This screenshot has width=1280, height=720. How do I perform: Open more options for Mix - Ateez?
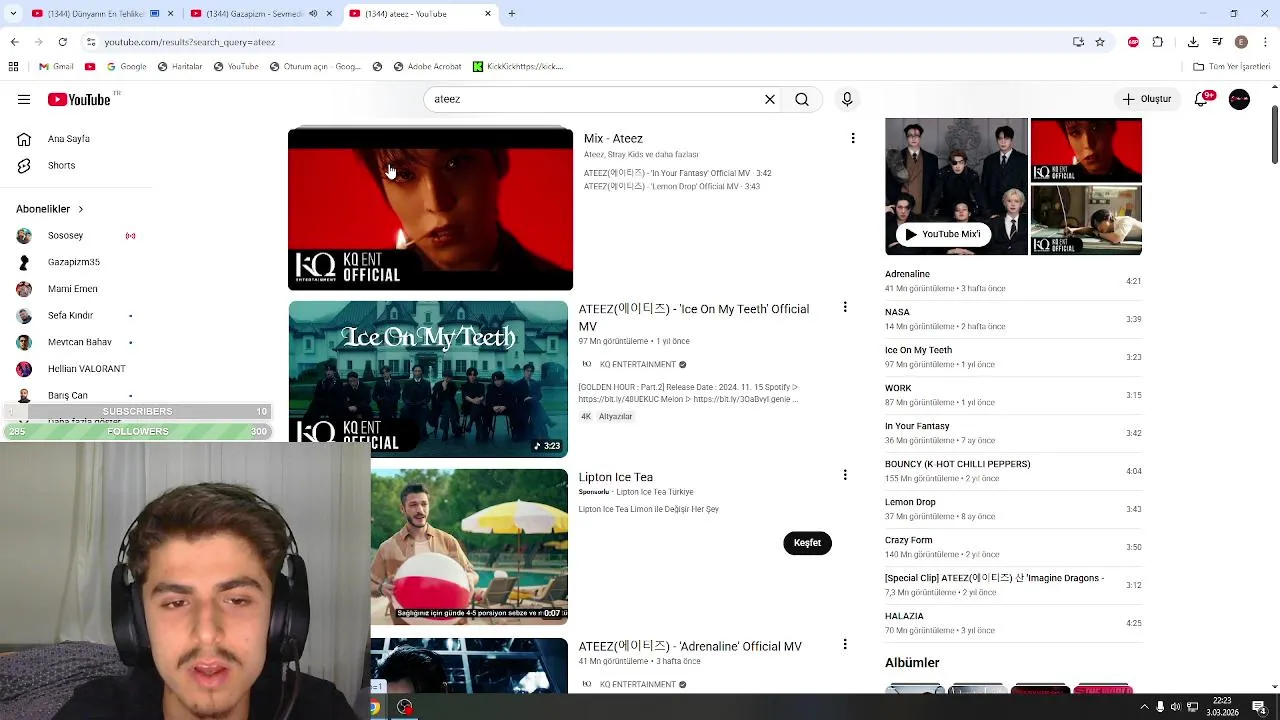pos(853,138)
